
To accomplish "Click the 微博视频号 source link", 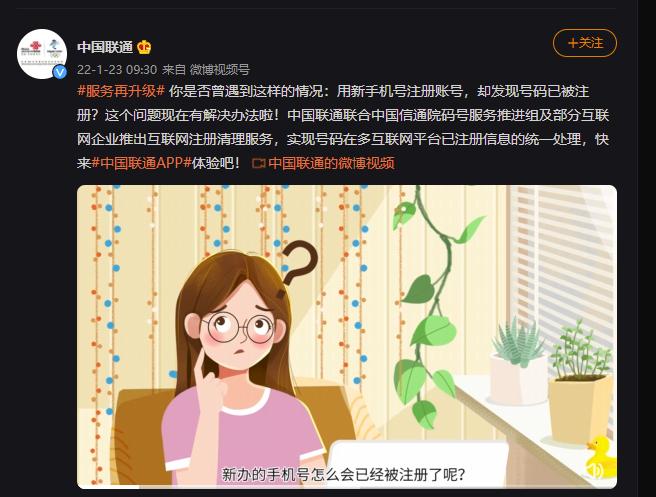I will (x=220, y=69).
